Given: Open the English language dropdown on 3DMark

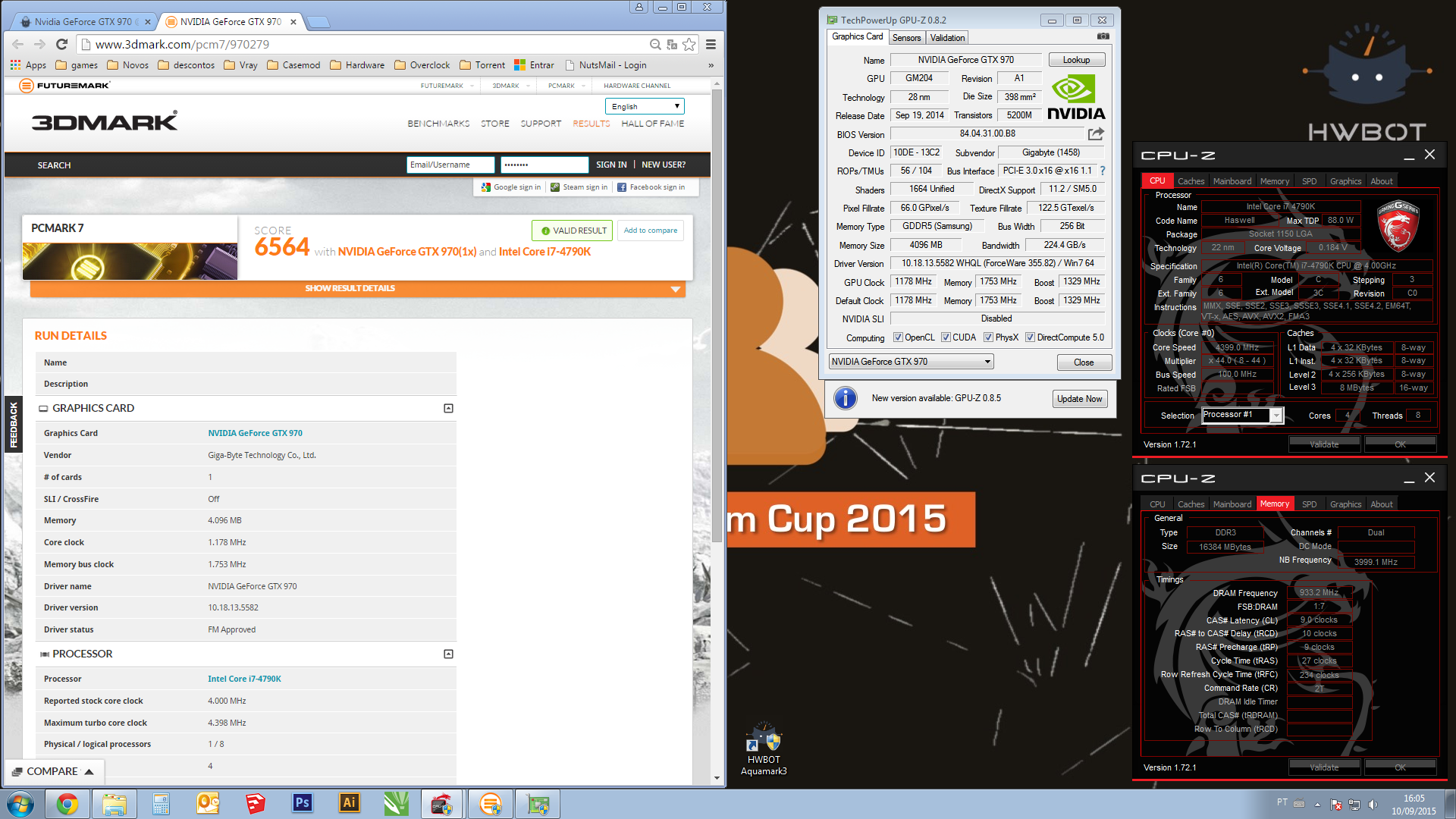Looking at the screenshot, I should pos(645,107).
